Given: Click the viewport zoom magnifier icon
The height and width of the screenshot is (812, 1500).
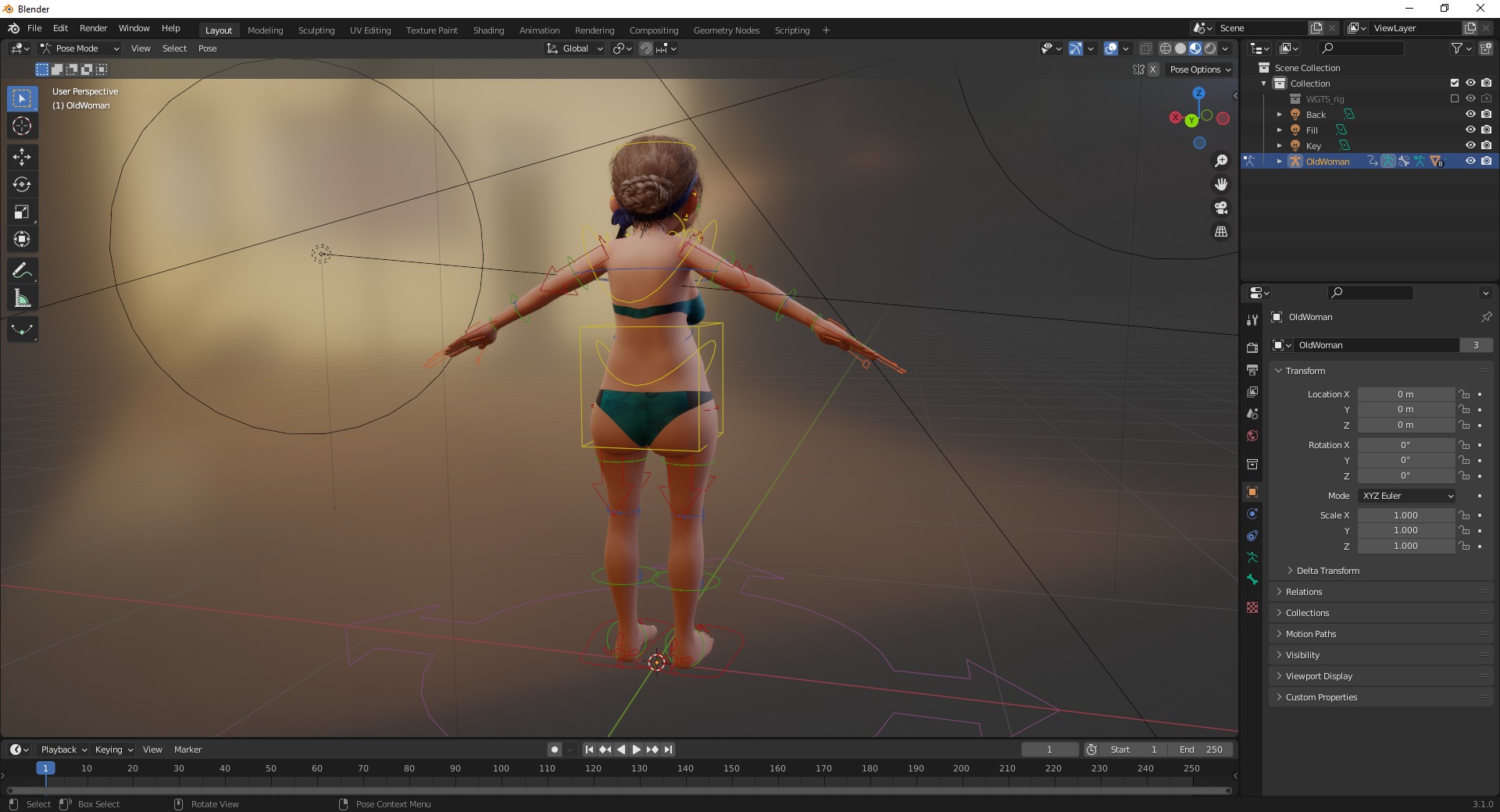Looking at the screenshot, I should click(1221, 161).
